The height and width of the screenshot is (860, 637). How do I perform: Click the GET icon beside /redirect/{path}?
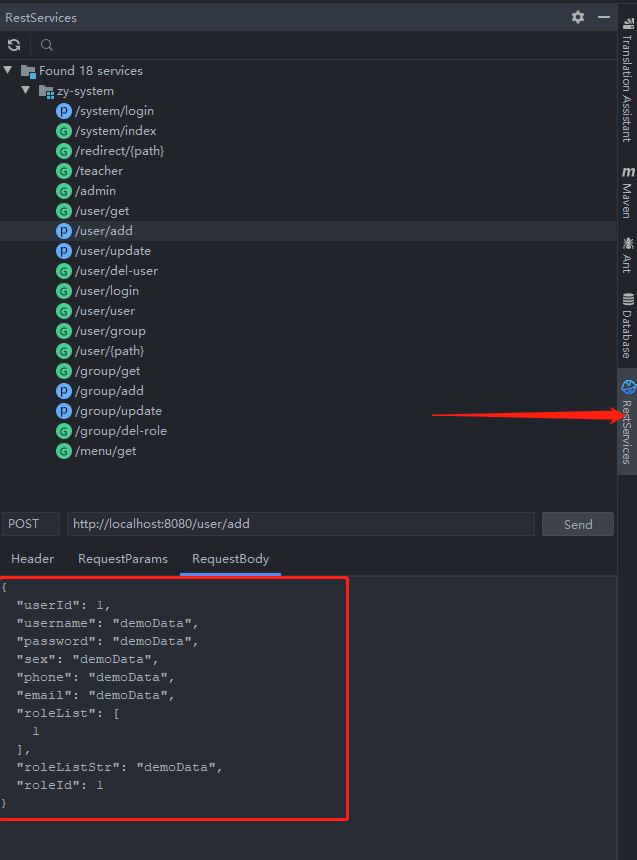click(64, 151)
